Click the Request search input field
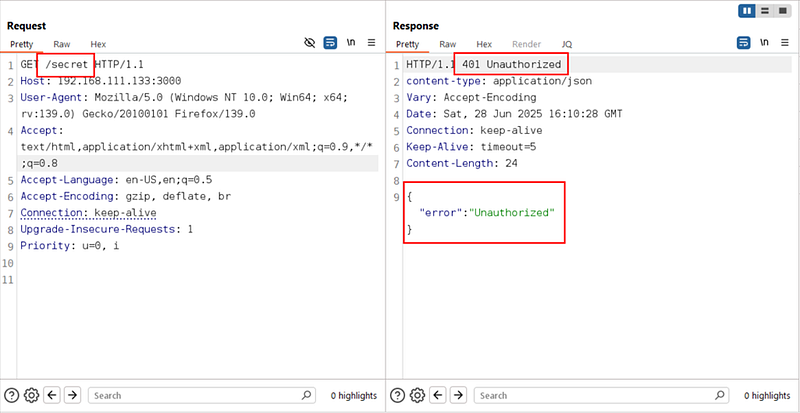The height and width of the screenshot is (413, 800). (202, 395)
